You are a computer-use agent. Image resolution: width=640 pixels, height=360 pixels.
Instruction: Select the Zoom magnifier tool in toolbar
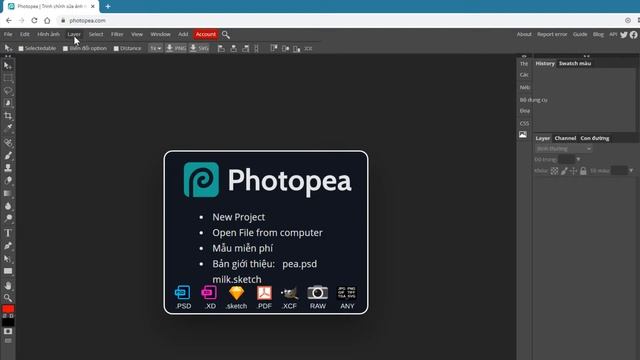coord(8,298)
